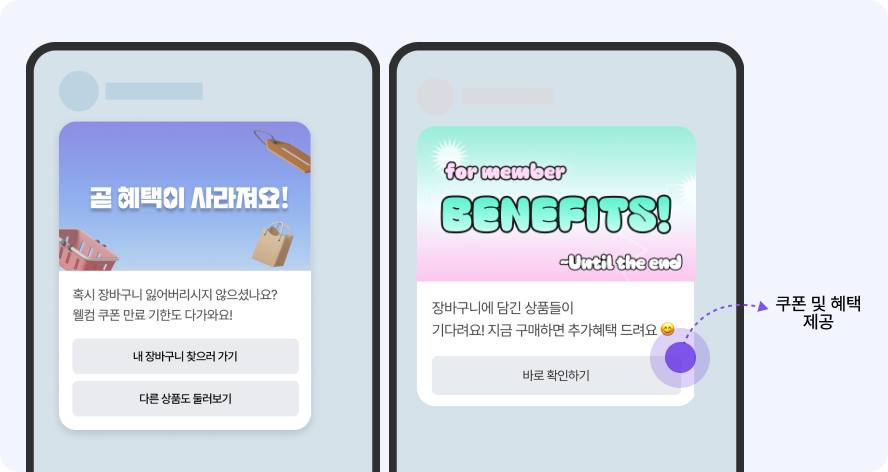Image resolution: width=888 pixels, height=472 pixels.
Task: Click the '쿠폰 및 혜택 제공' annotation label
Action: click(818, 313)
